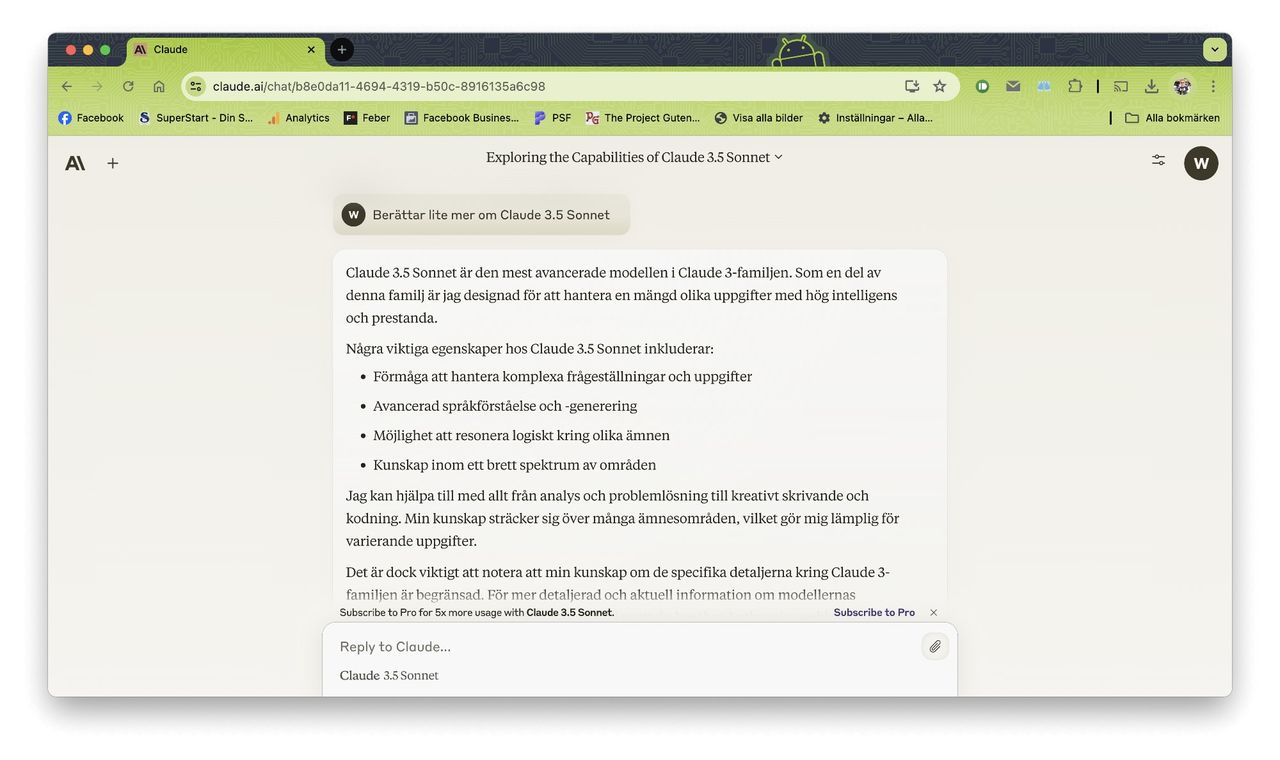The width and height of the screenshot is (1280, 760).
Task: Go to browser home page
Action: [x=159, y=86]
